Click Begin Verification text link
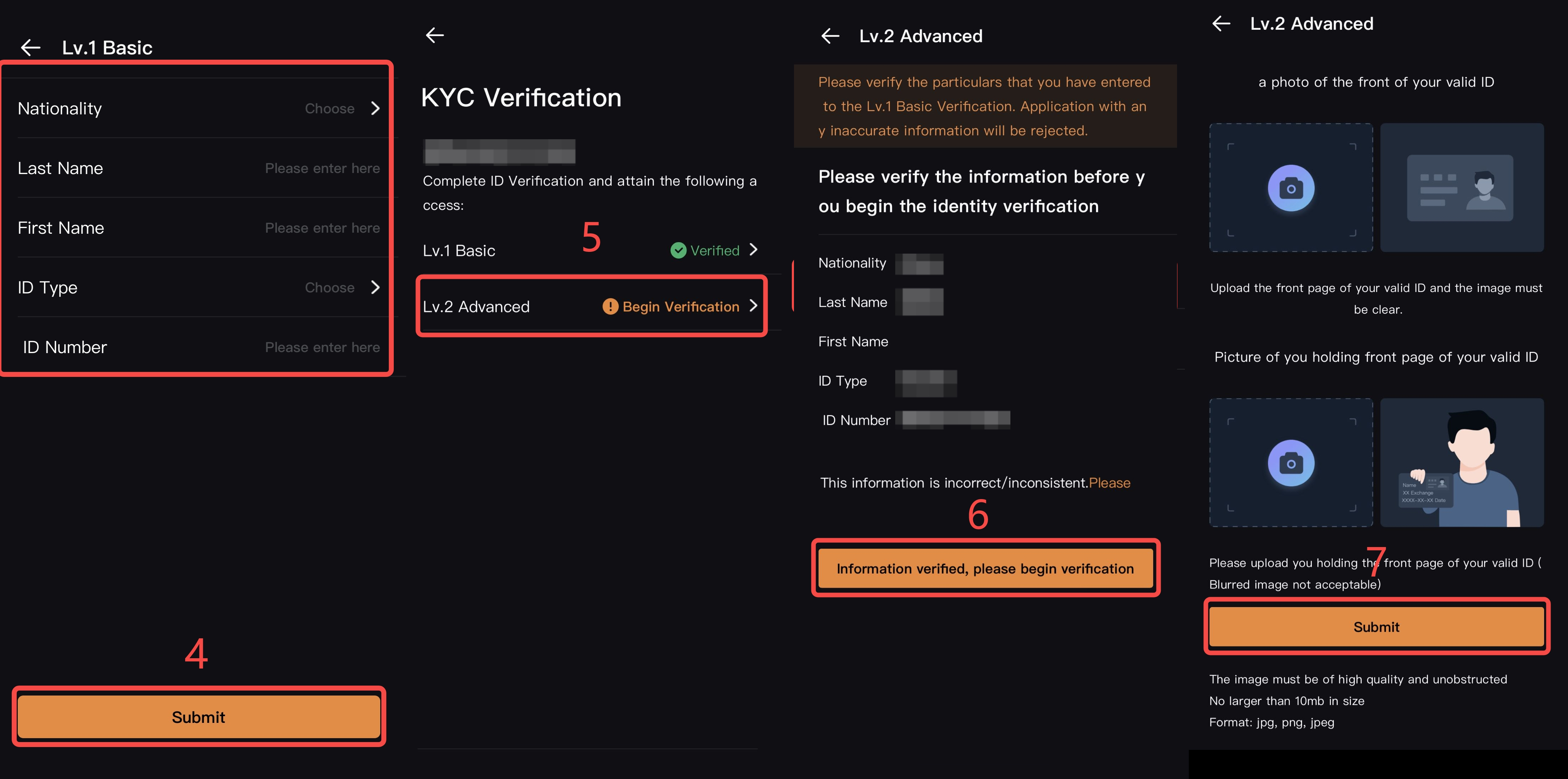1568x779 pixels. coord(681,307)
